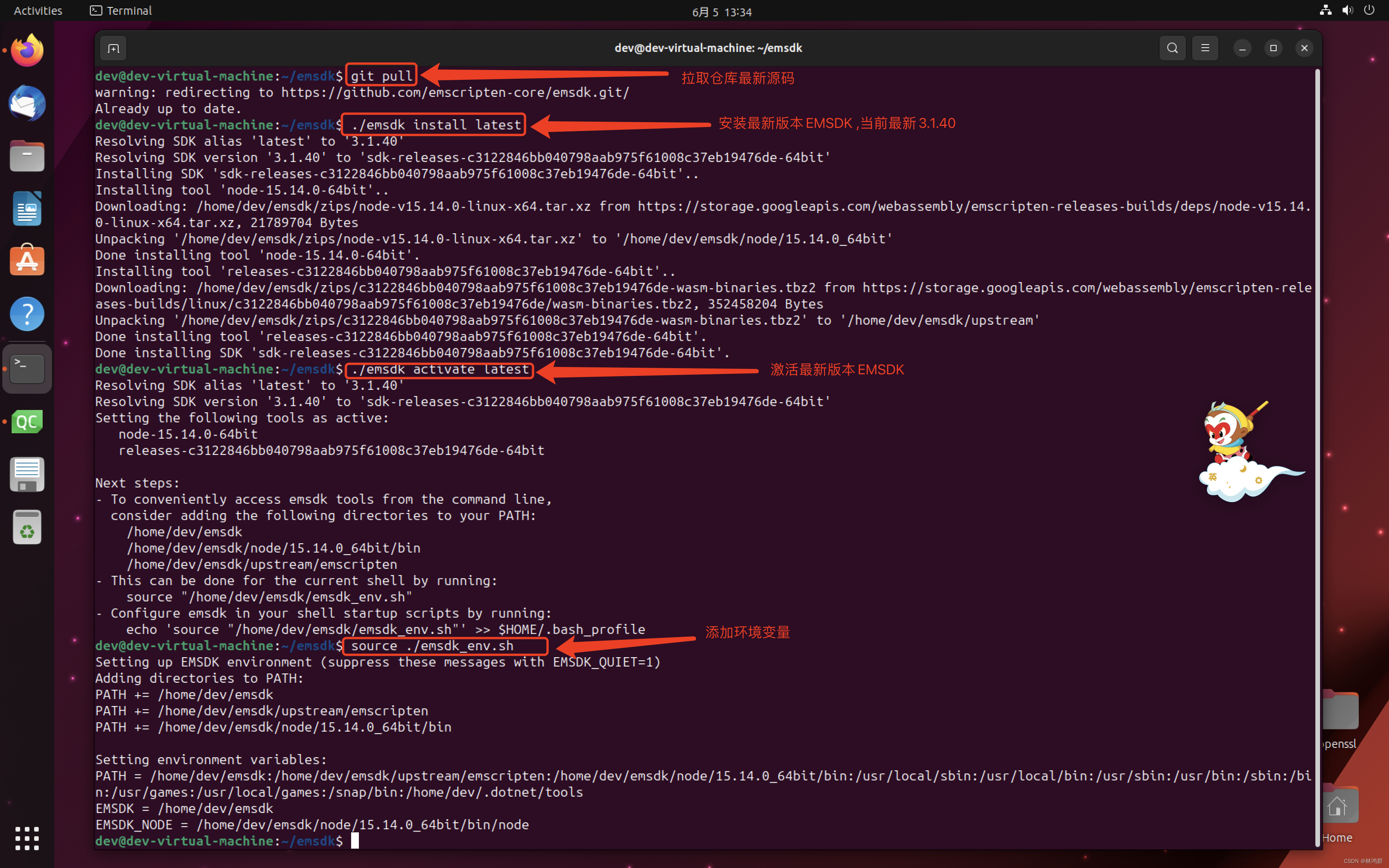Launch the Thunderbird email client
Viewport: 1389px width, 868px height.
[x=26, y=104]
